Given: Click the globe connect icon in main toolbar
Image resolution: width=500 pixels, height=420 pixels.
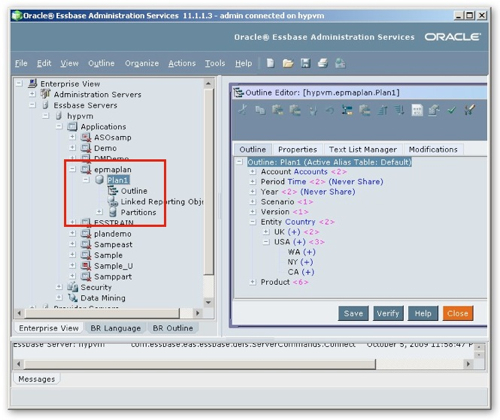Looking at the screenshot, I should (x=340, y=63).
